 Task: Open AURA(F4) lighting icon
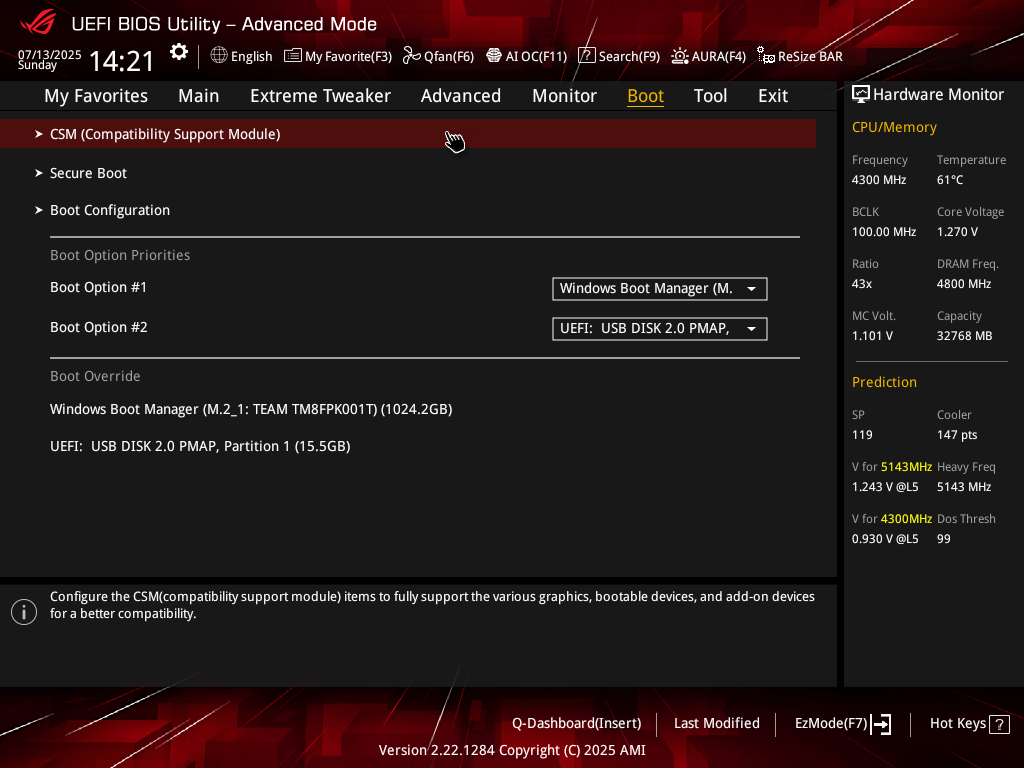click(680, 56)
